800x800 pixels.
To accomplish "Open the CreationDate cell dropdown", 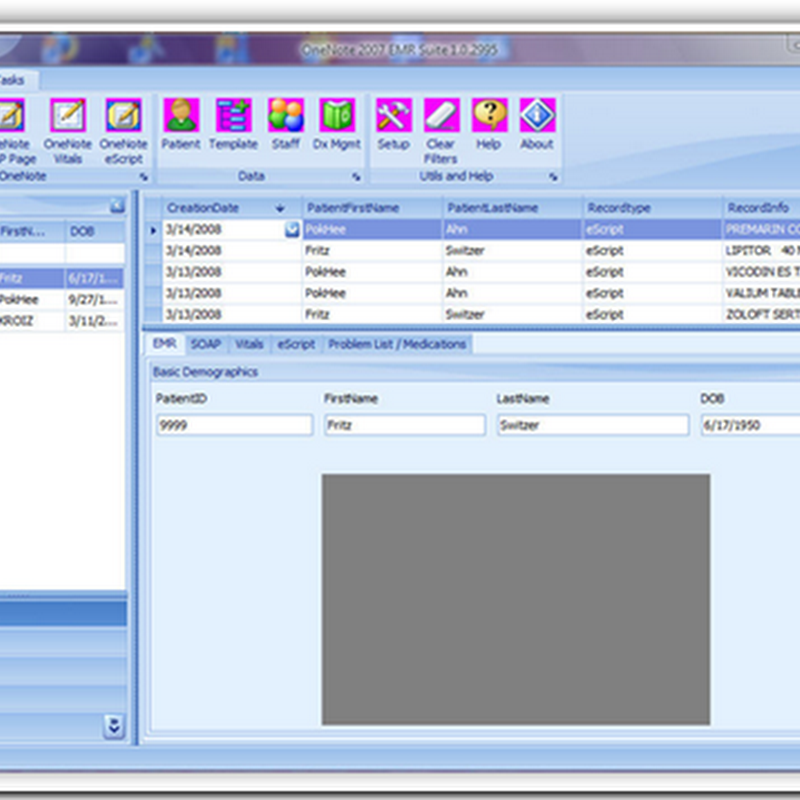I will 292,230.
